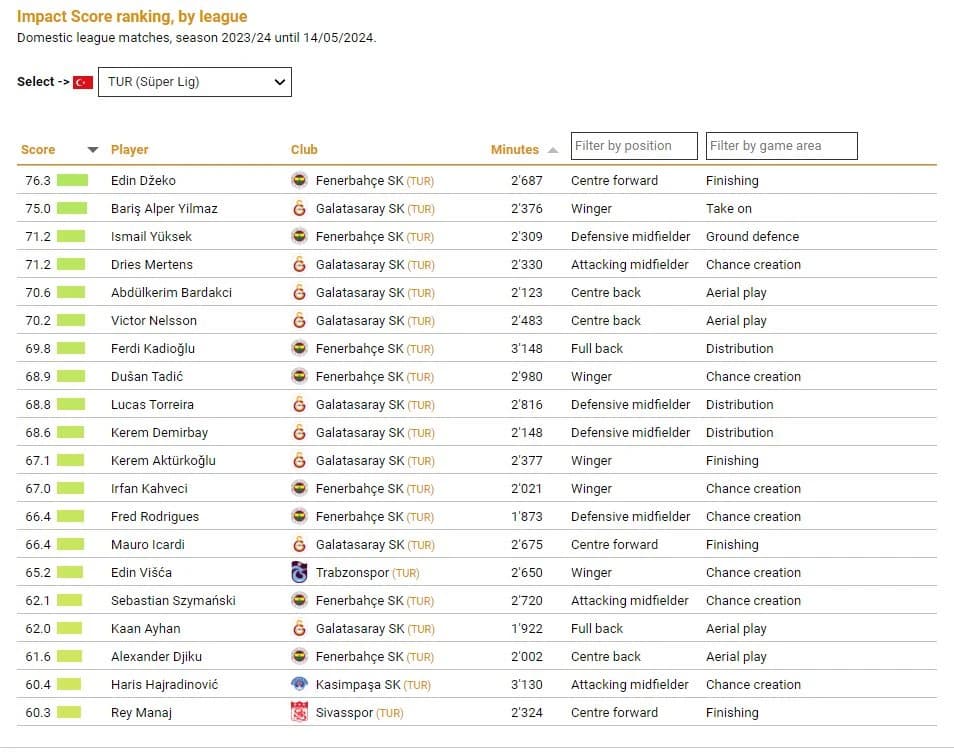Select player name Dries Mertens

(x=151, y=265)
